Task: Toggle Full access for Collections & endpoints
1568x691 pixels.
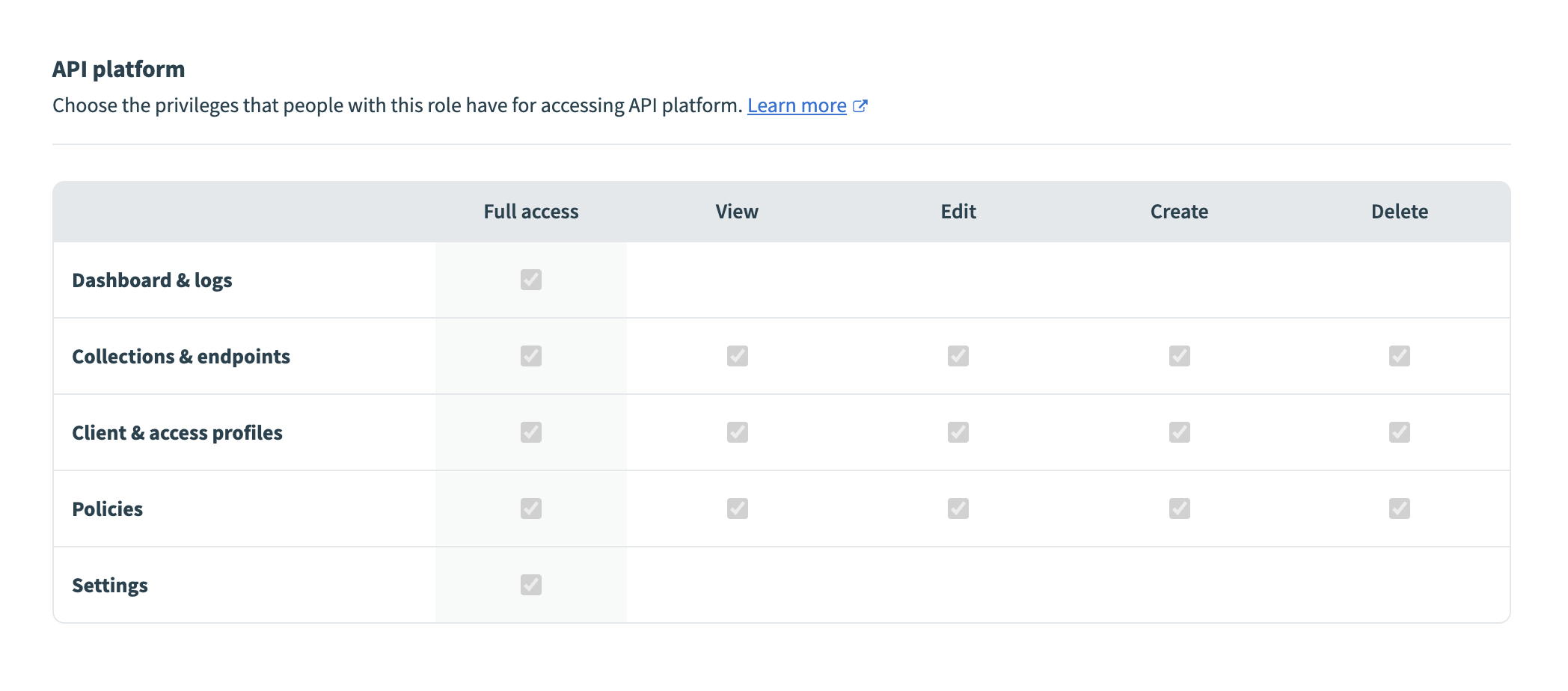Action: 530,356
